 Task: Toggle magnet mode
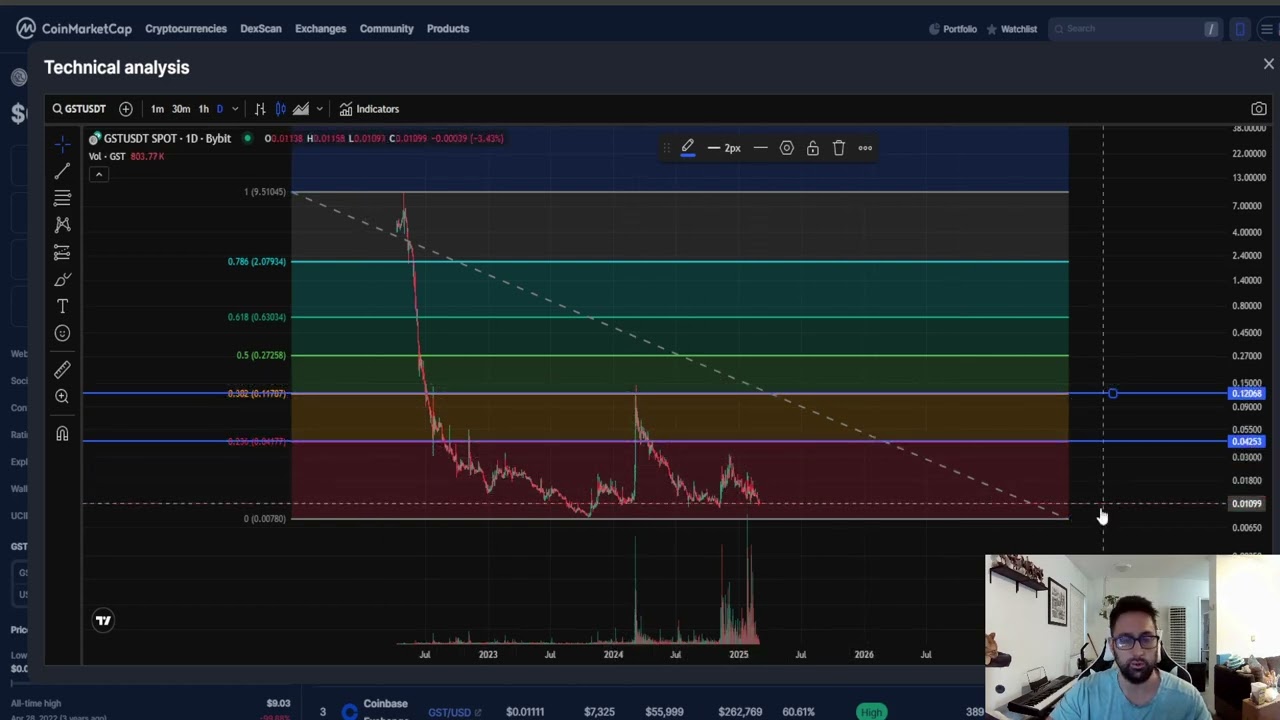click(62, 433)
